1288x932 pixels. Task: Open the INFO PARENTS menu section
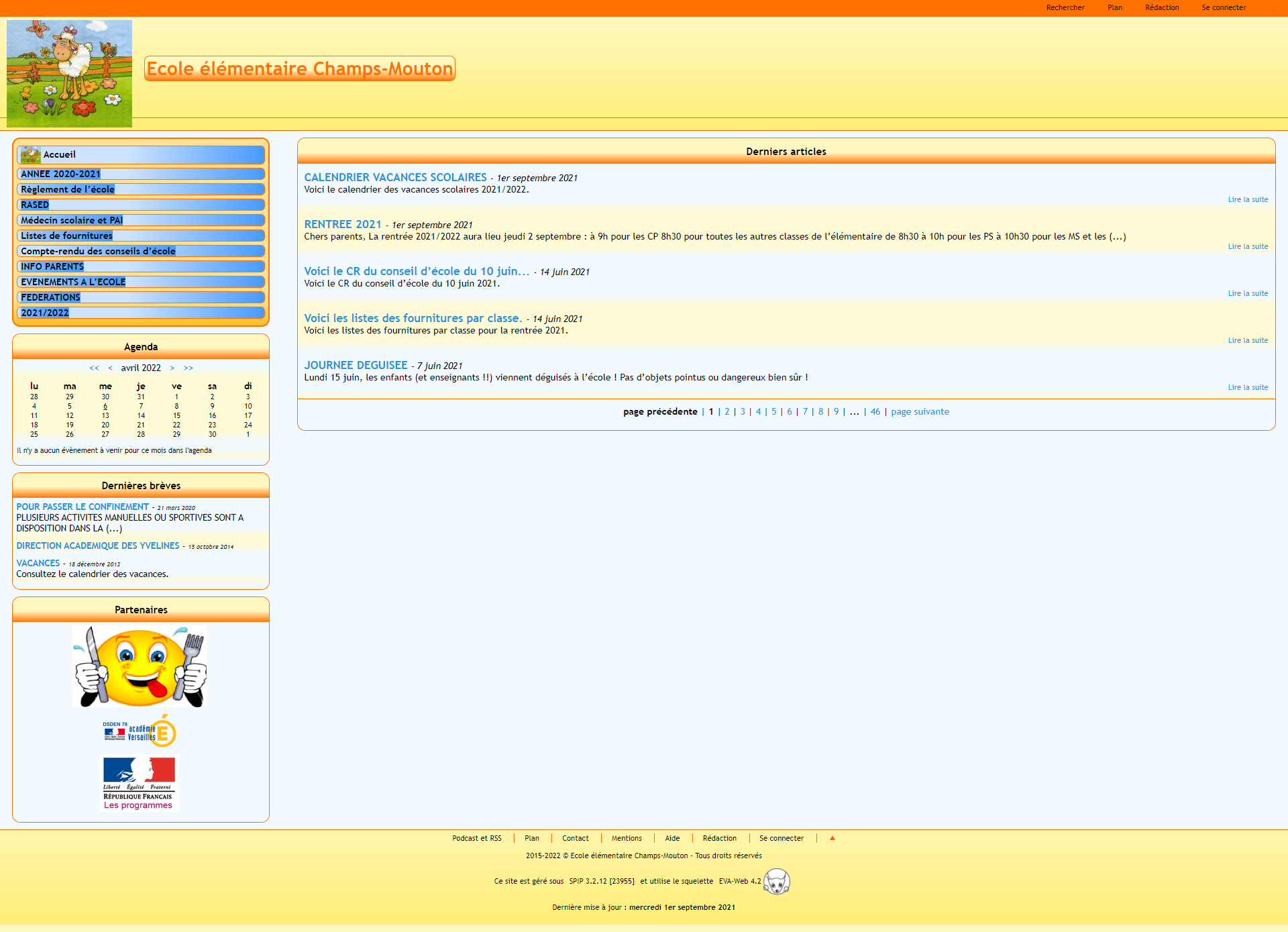click(52, 266)
